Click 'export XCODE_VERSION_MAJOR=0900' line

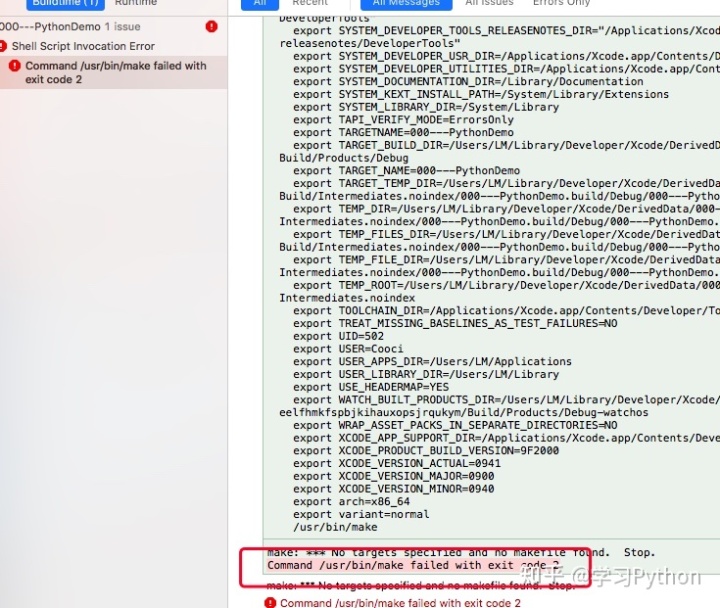coord(394,476)
